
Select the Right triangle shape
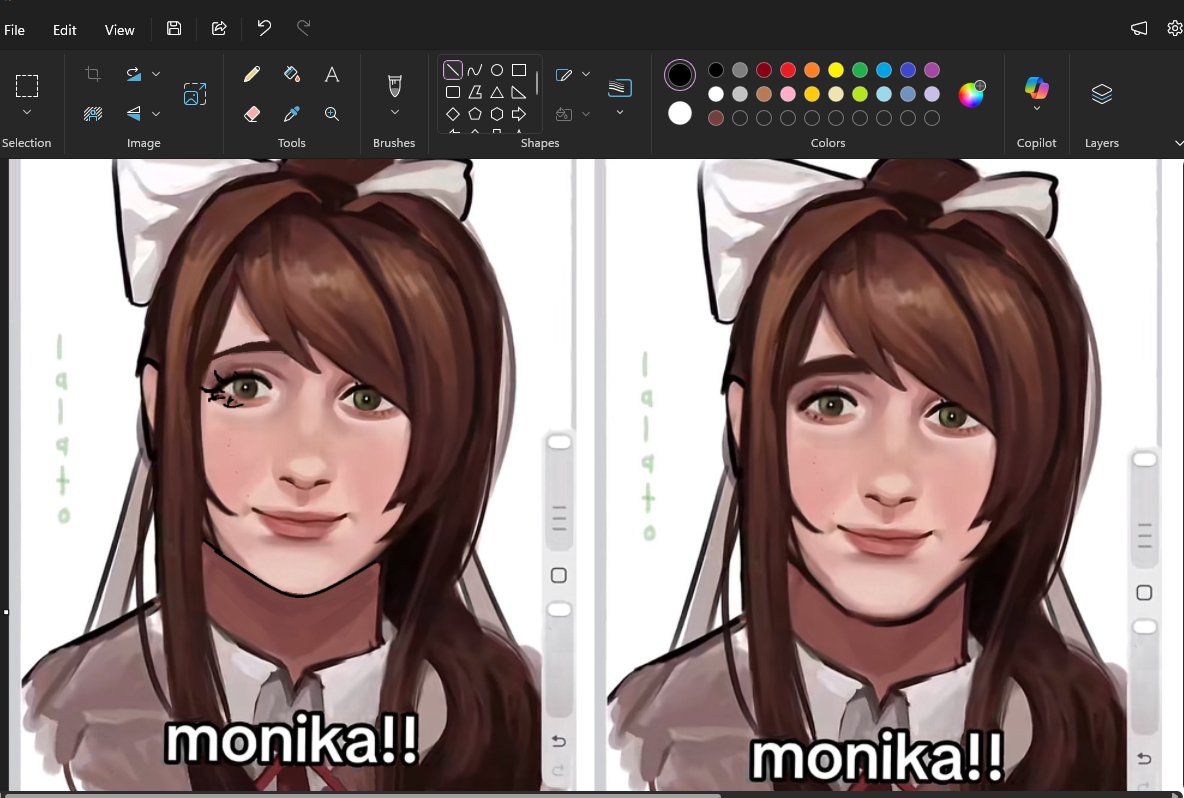pos(519,92)
